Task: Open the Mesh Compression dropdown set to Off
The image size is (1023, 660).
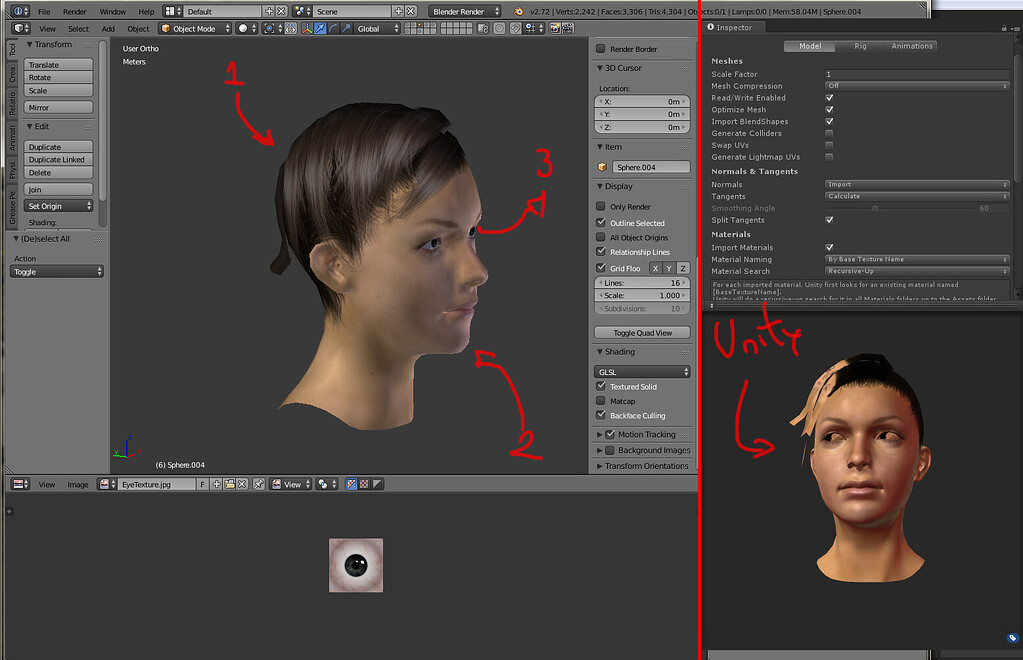Action: [x=915, y=86]
